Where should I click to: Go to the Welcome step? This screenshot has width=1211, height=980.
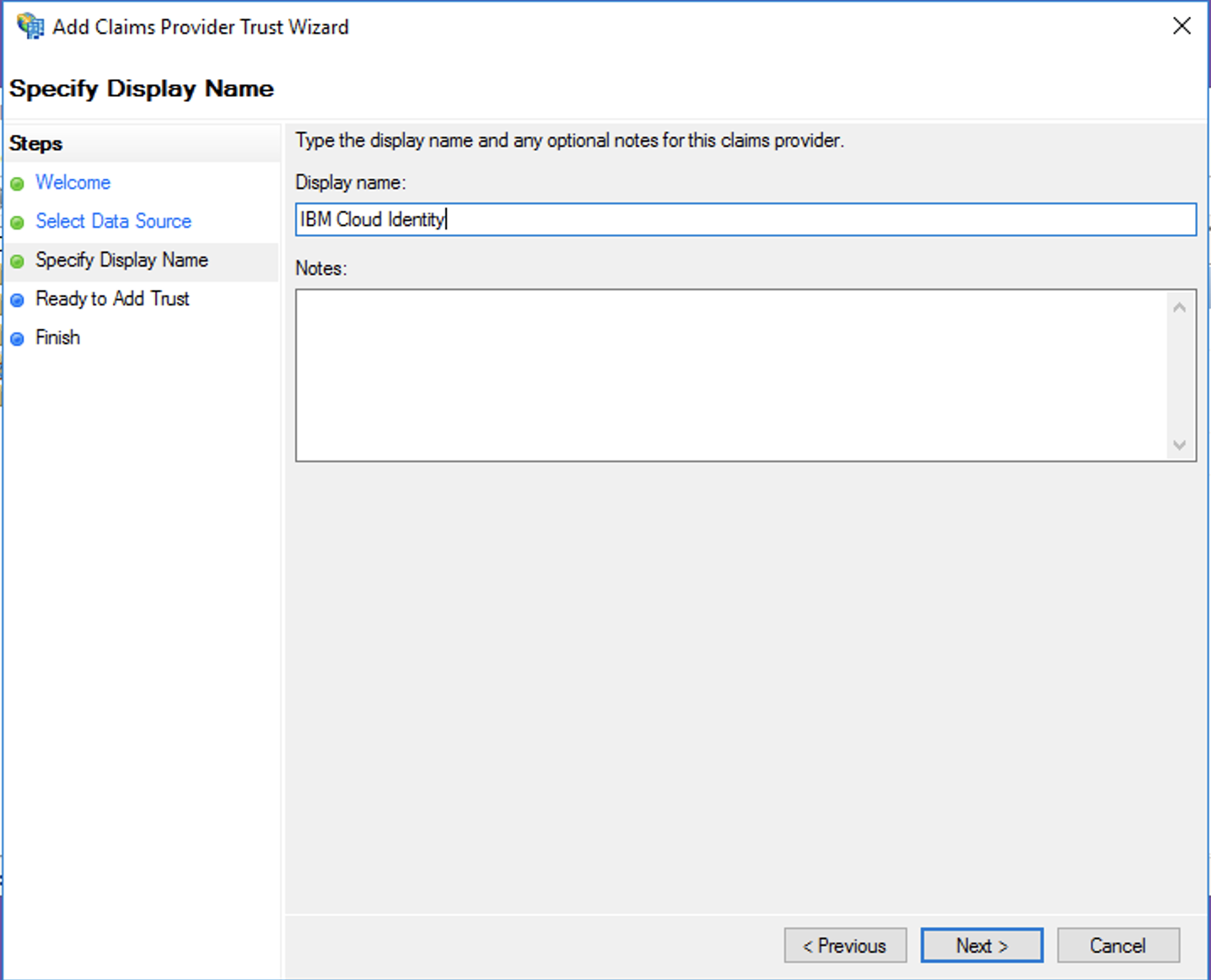[x=73, y=182]
